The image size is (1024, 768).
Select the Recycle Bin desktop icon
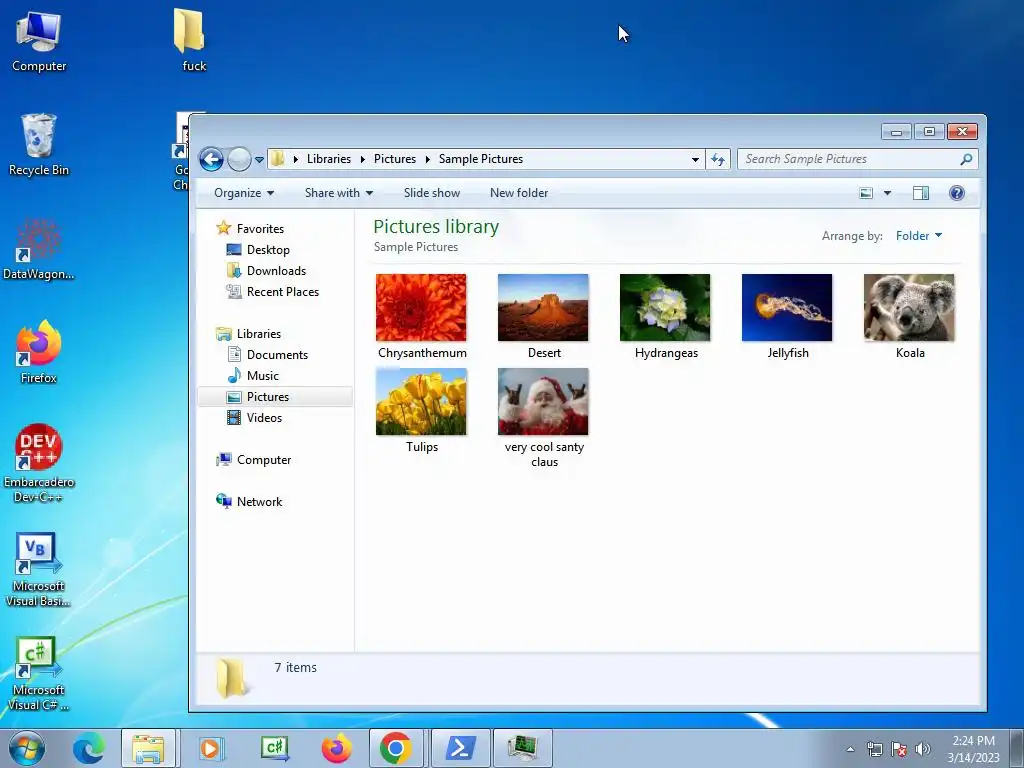click(39, 145)
